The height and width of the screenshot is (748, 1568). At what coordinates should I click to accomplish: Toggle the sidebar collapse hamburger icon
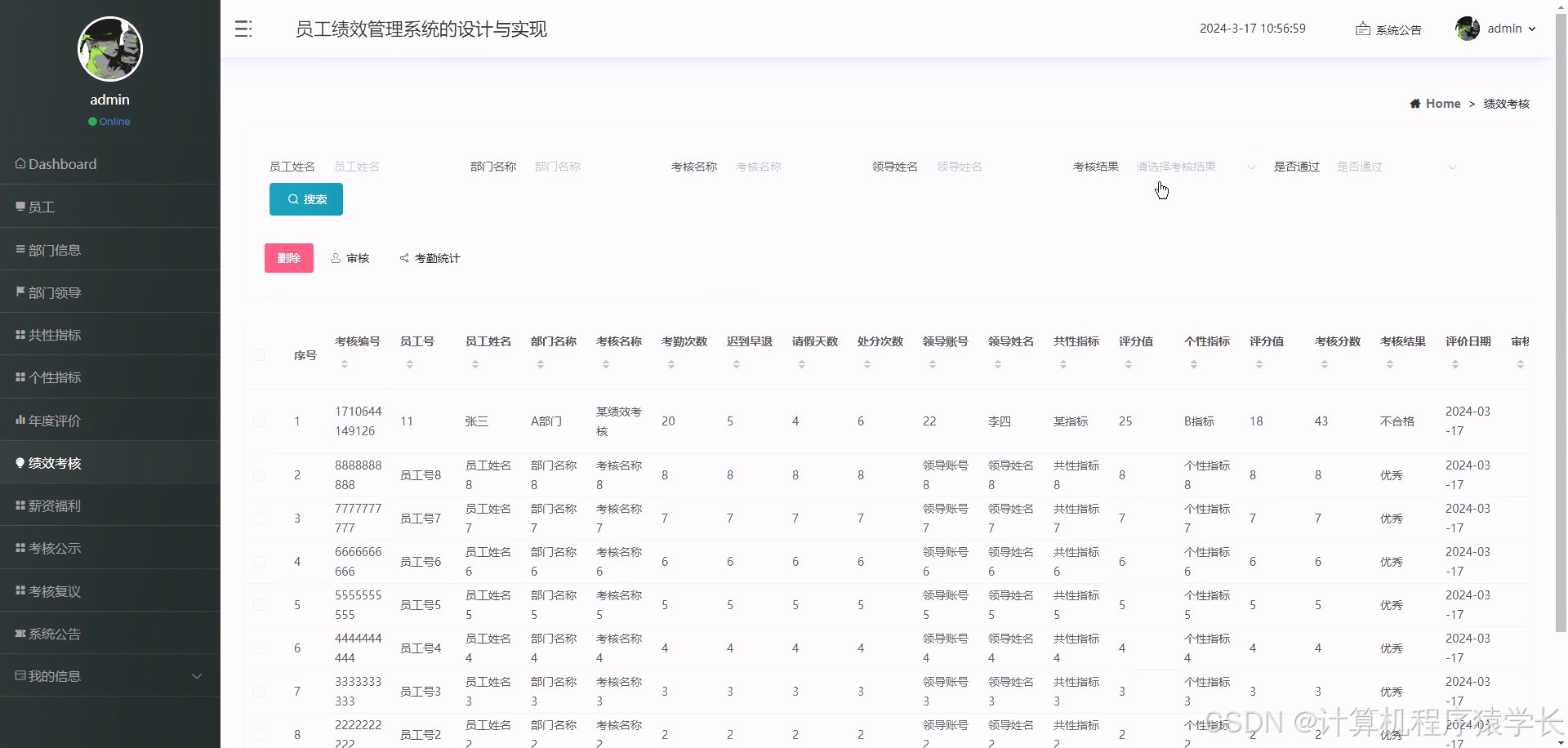(243, 29)
